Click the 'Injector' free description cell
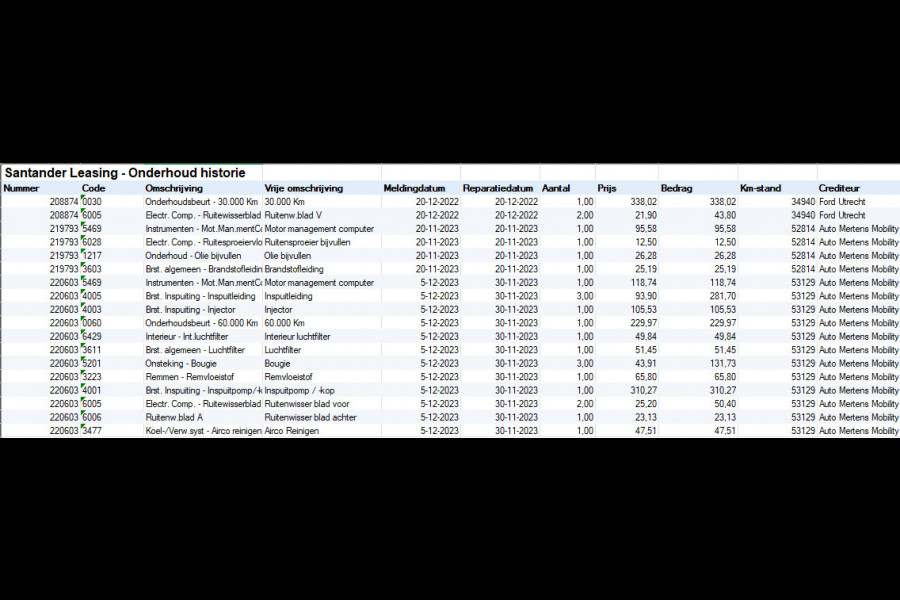The height and width of the screenshot is (600, 900). pyautogui.click(x=279, y=310)
